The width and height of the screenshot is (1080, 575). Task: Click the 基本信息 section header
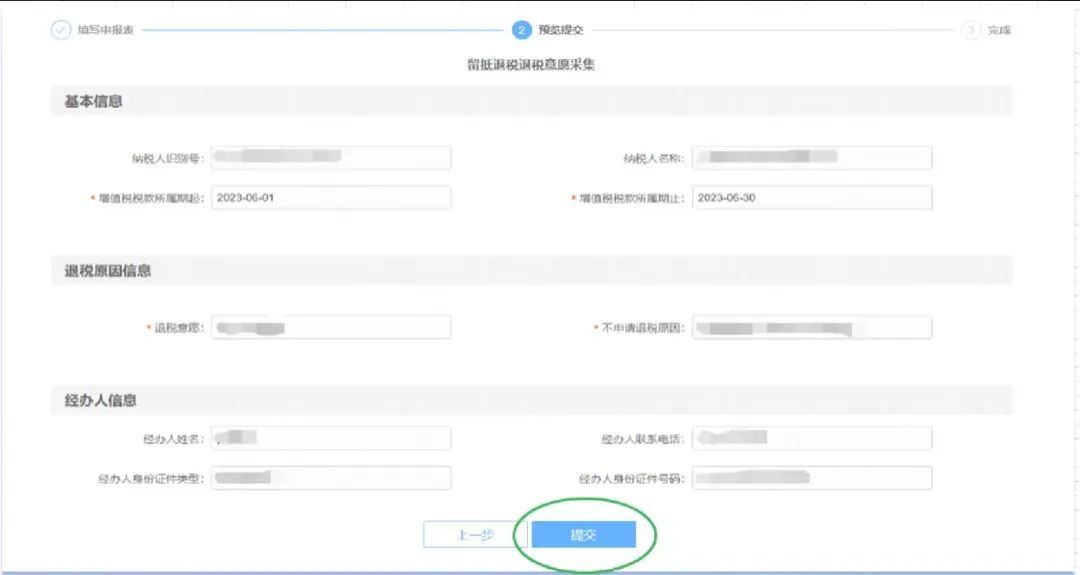point(86,101)
